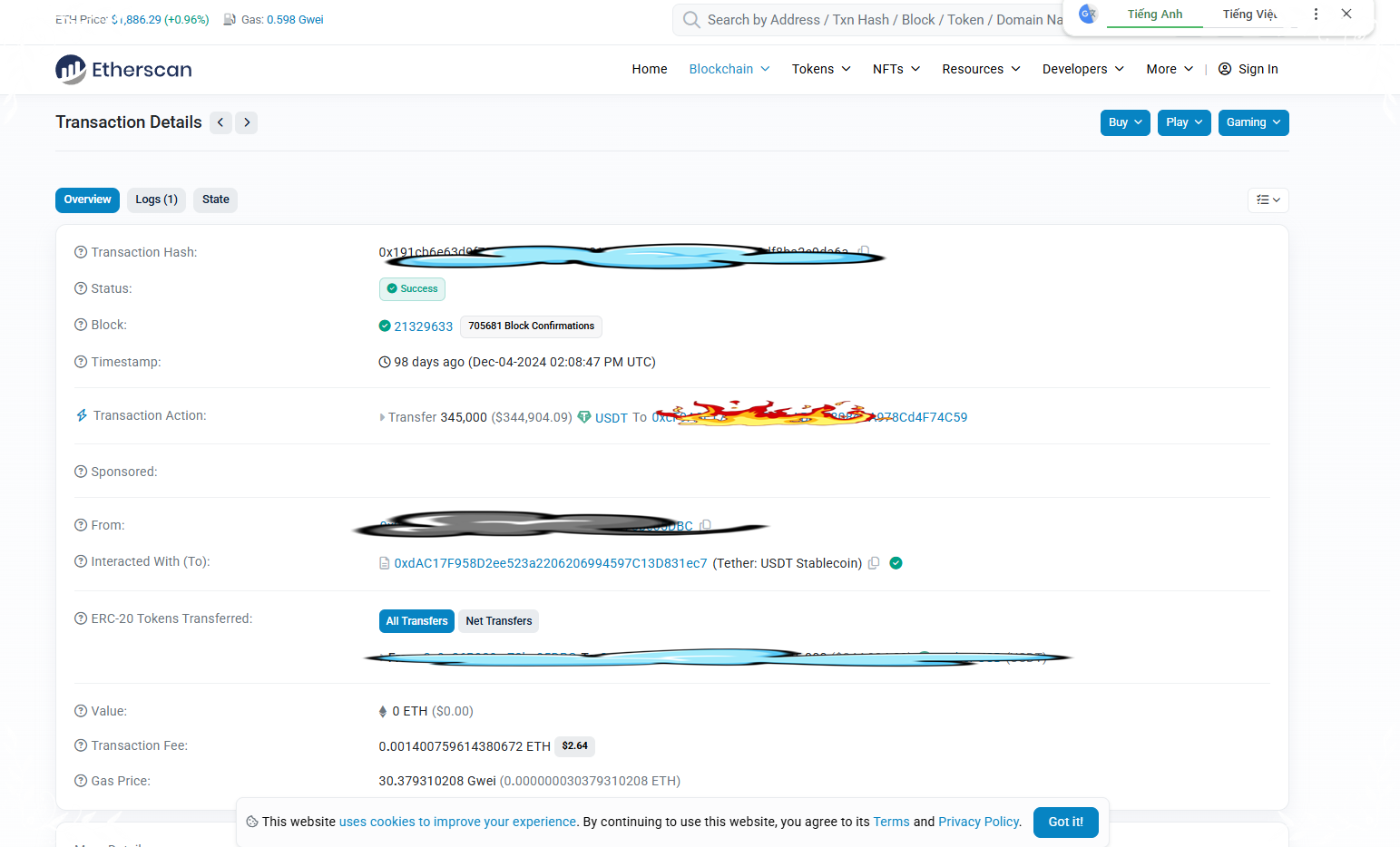Click the fee value 0.001400759614380672 ETH
The width and height of the screenshot is (1400, 847).
465,746
